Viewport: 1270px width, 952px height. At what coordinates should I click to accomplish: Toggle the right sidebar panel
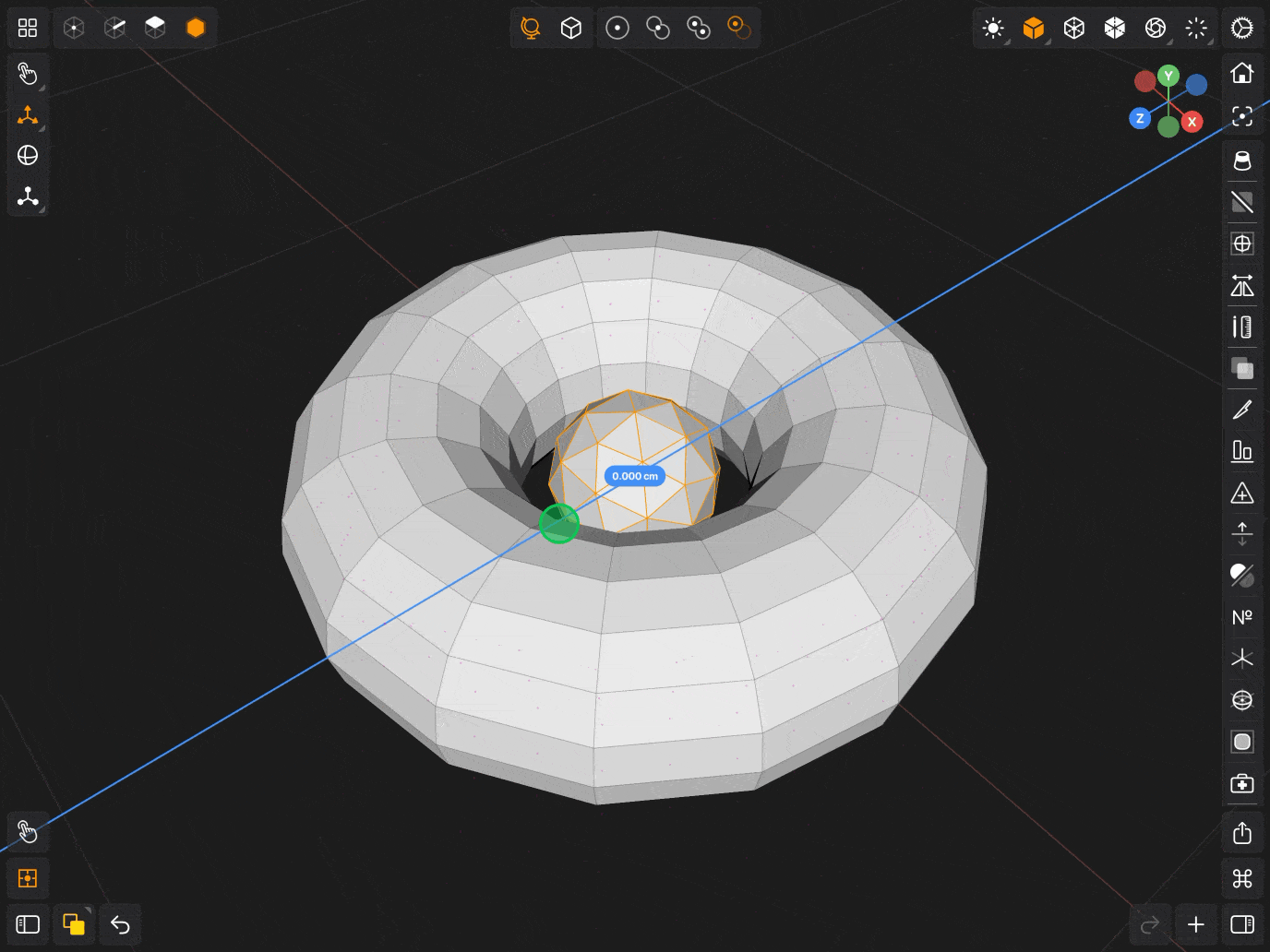[x=1242, y=924]
